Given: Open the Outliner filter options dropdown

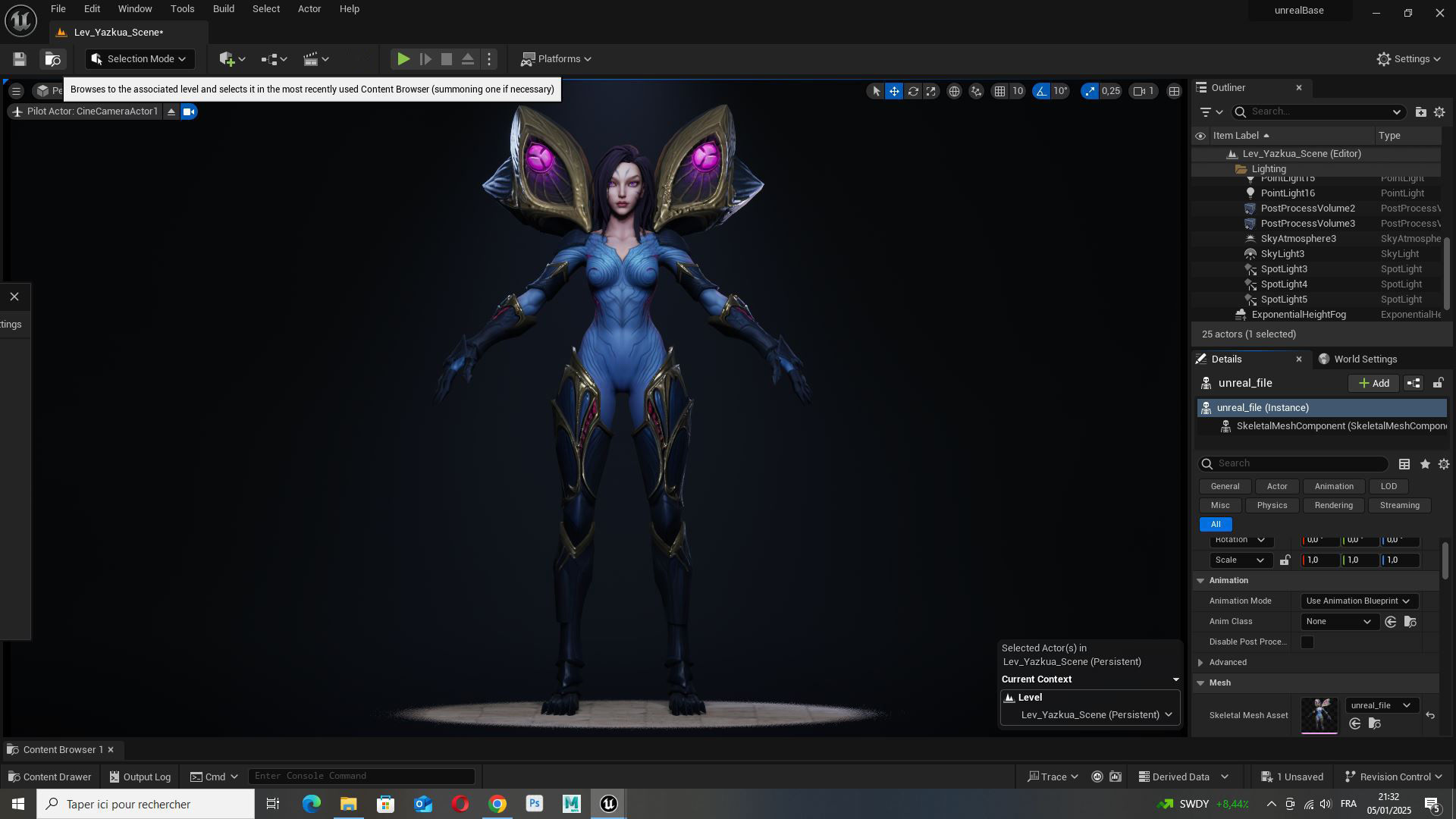Looking at the screenshot, I should point(1211,112).
